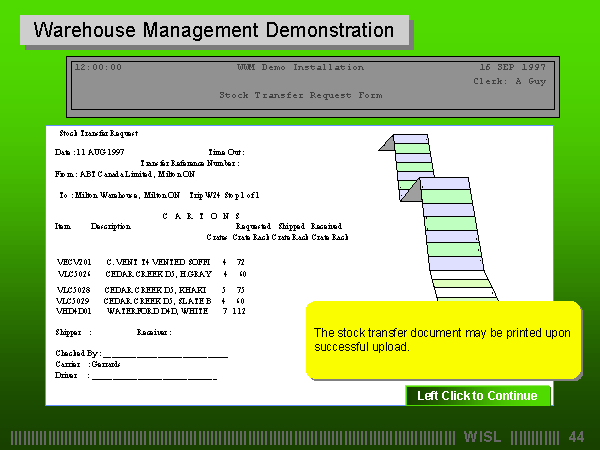The width and height of the screenshot is (600, 450).
Task: Select the VHD4D01 Waterford White row
Action: tap(150, 311)
